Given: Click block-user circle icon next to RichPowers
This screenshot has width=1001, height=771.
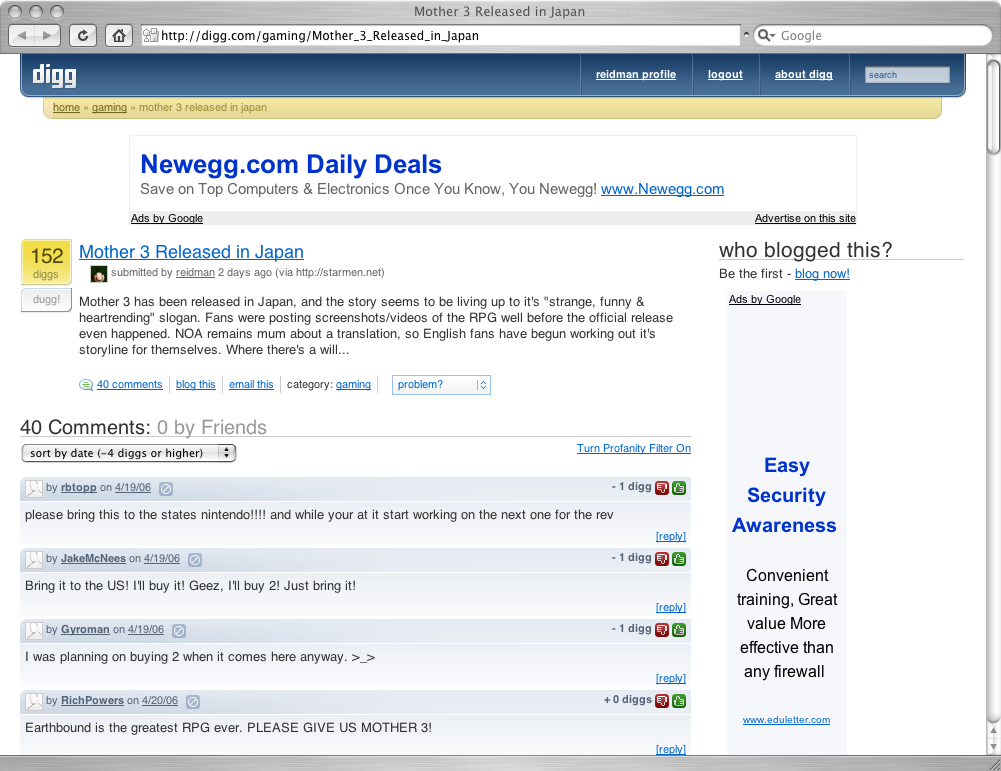Looking at the screenshot, I should (193, 701).
